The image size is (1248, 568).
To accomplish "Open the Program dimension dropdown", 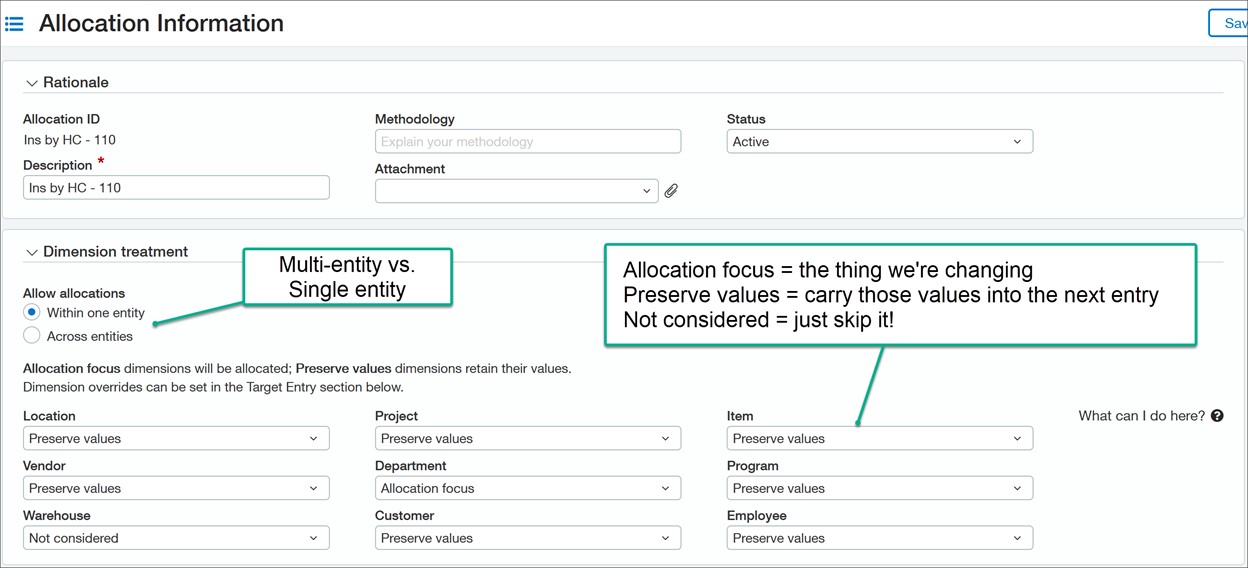I will tap(880, 488).
